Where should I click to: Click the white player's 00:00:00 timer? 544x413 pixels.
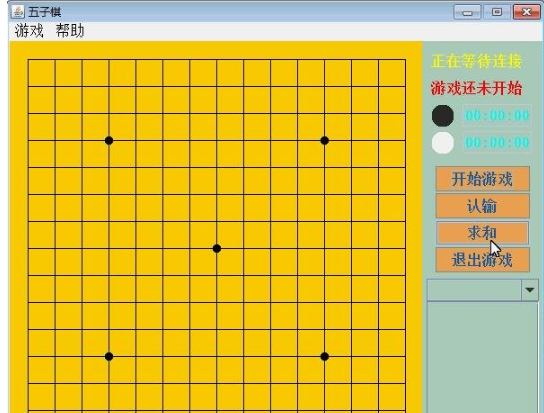497,143
